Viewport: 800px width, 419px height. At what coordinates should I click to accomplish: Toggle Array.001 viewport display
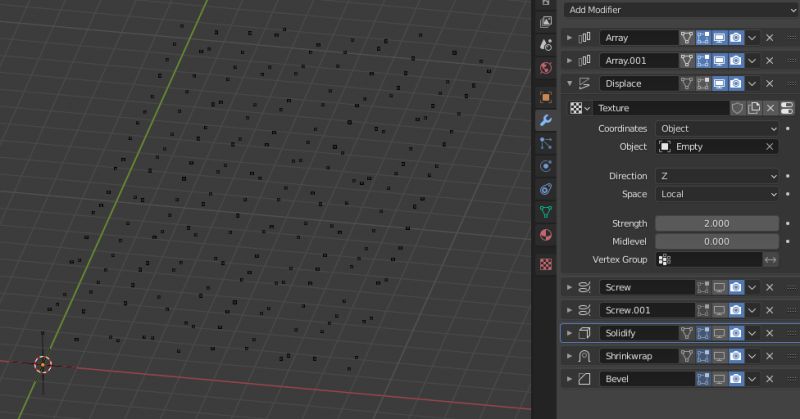click(719, 61)
